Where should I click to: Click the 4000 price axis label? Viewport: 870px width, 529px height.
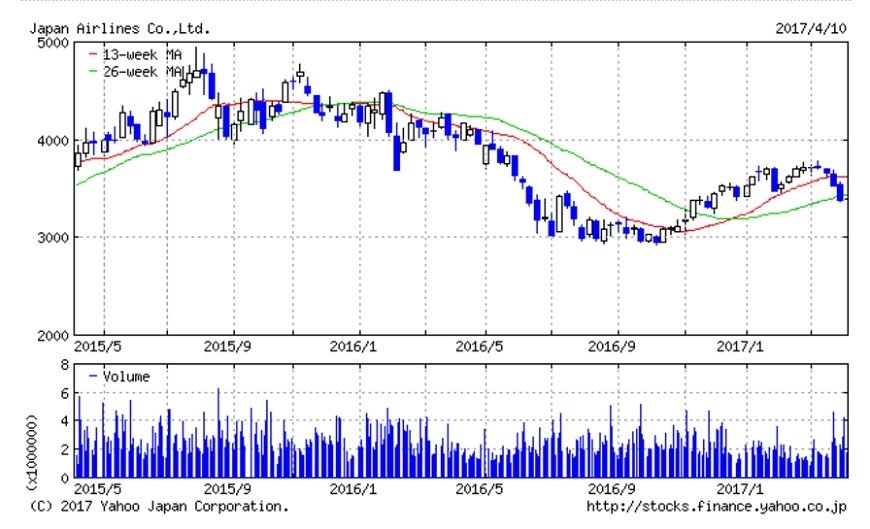50,141
